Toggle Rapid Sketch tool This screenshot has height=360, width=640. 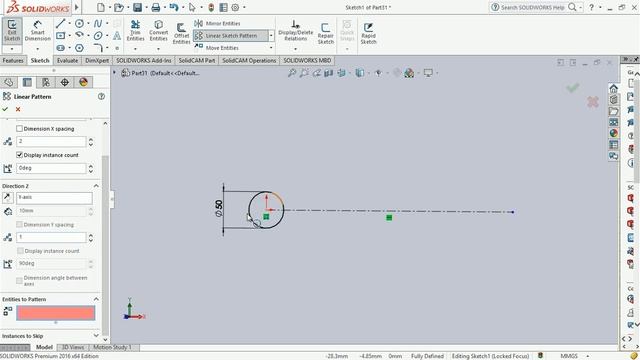click(368, 33)
